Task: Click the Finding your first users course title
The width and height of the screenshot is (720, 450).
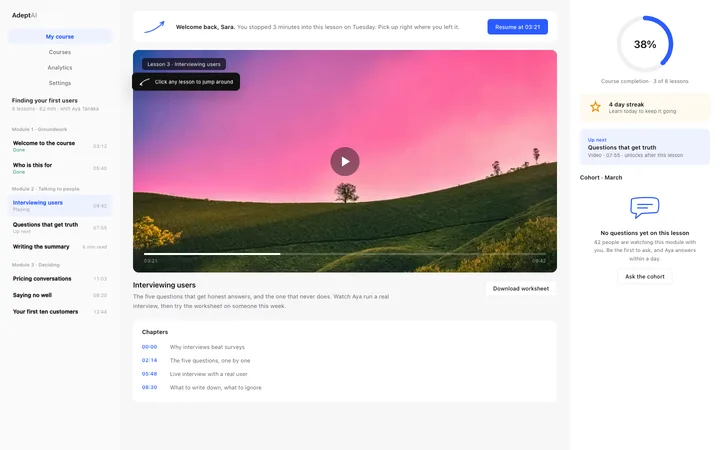Action: tap(45, 101)
